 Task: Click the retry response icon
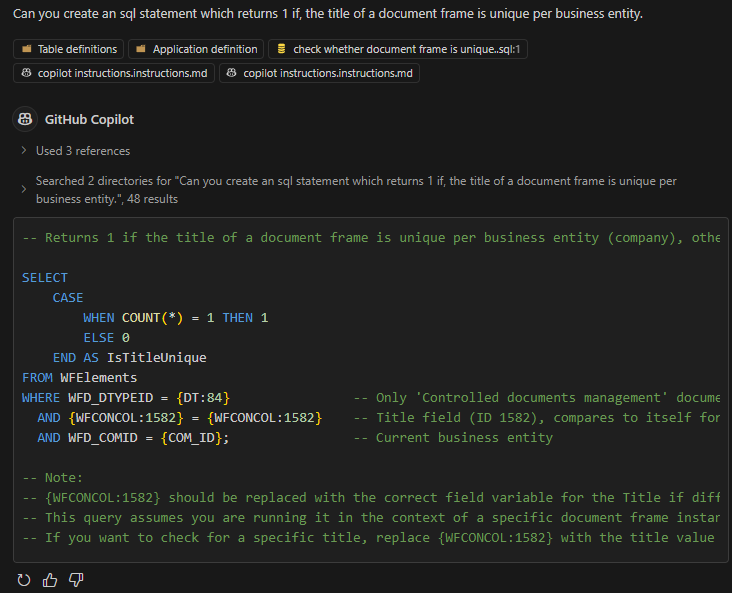click(24, 580)
